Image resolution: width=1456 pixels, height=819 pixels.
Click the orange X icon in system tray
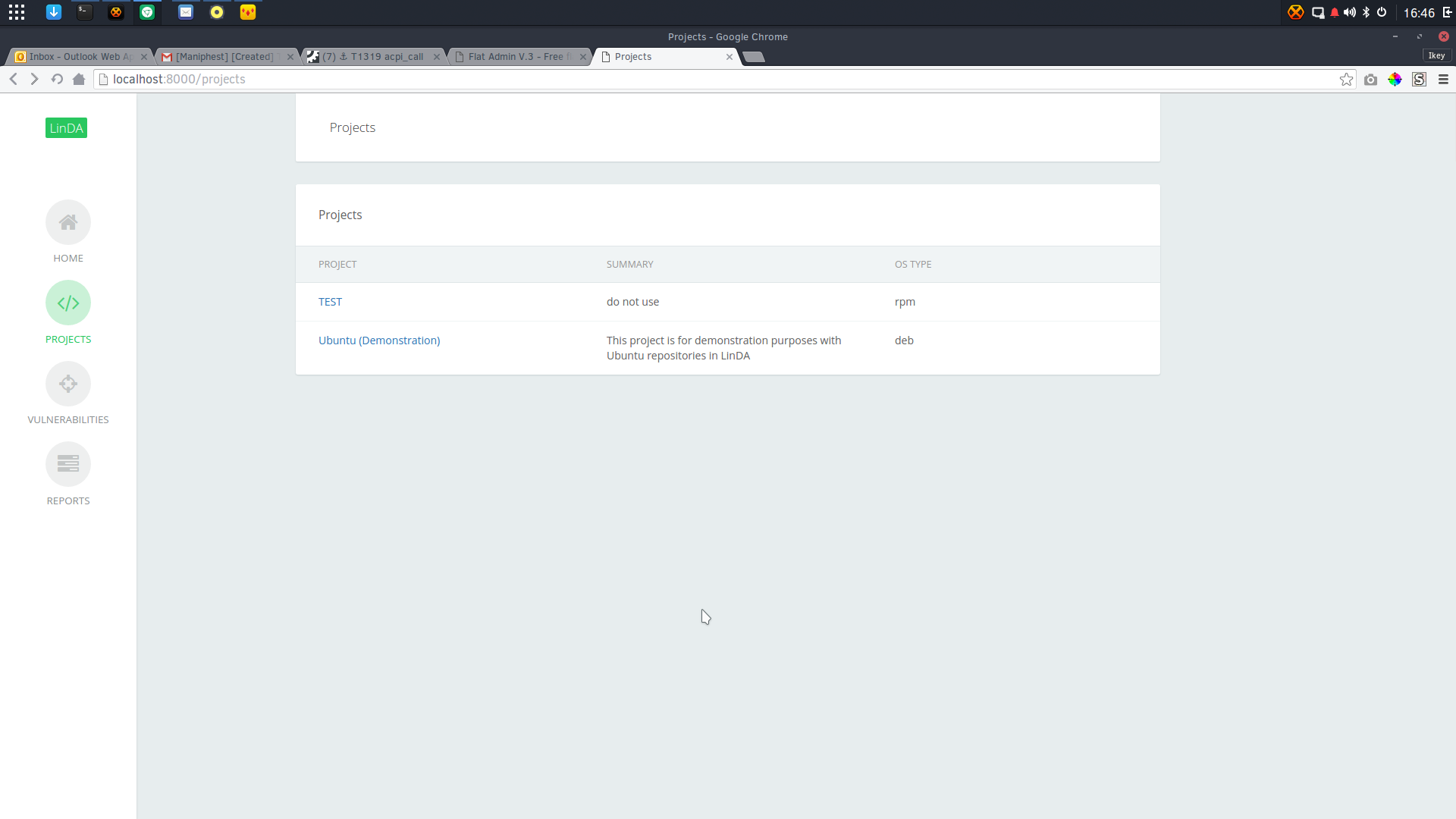pyautogui.click(x=1295, y=12)
